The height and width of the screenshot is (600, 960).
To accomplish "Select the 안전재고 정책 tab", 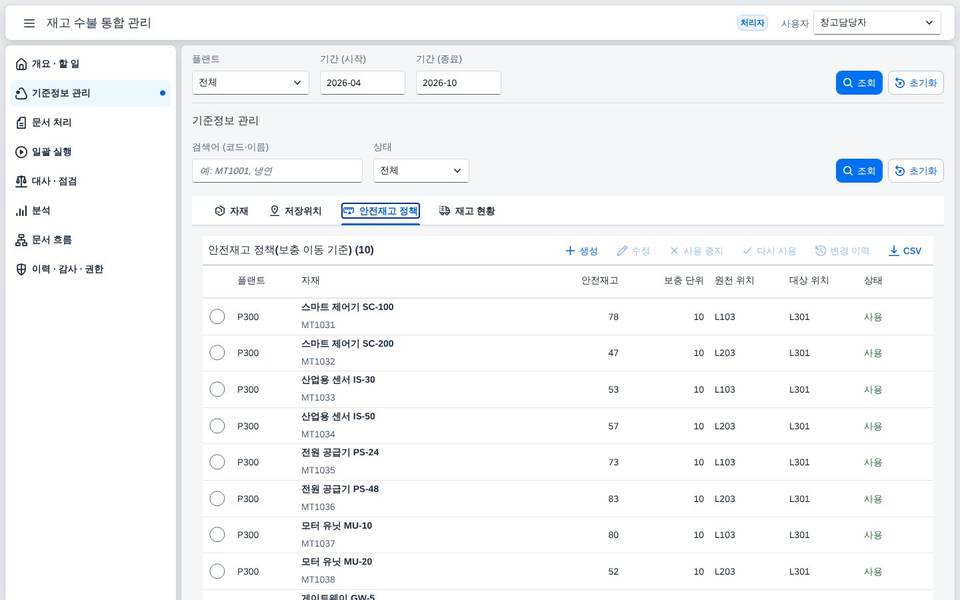I will 380,211.
